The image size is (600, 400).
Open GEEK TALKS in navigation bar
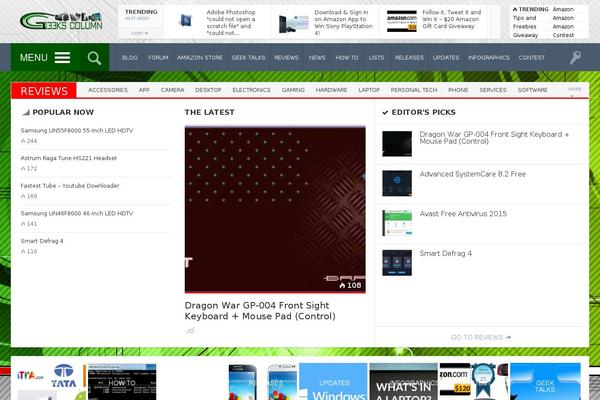[248, 57]
